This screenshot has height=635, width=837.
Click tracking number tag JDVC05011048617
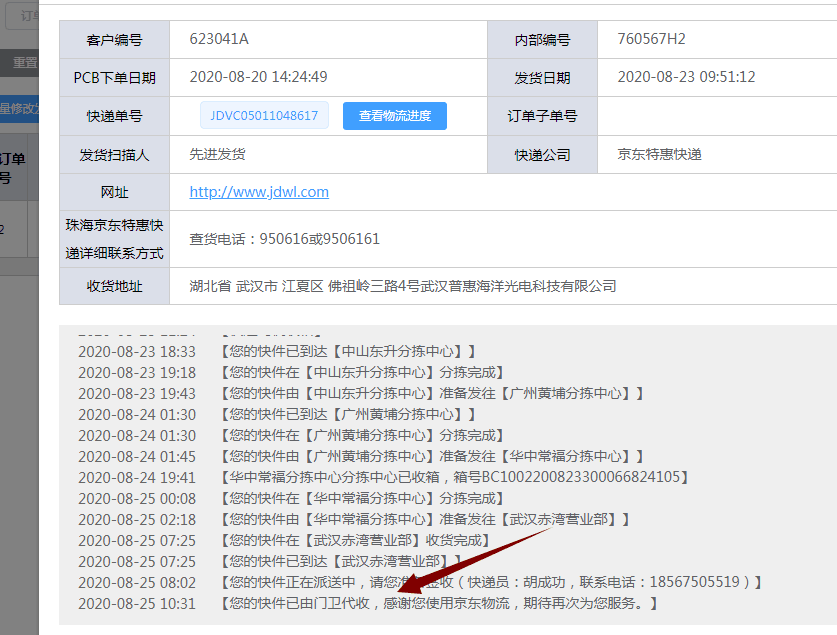[x=264, y=116]
